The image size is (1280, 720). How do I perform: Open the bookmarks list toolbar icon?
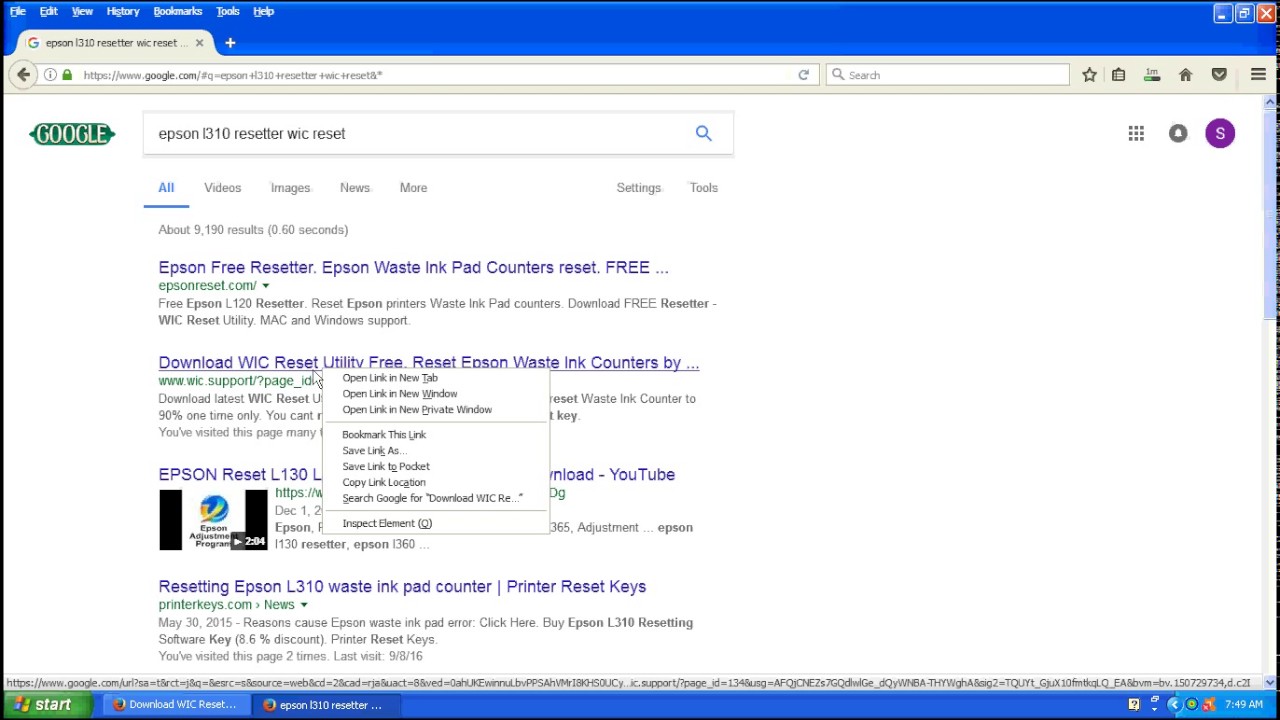click(x=1119, y=75)
